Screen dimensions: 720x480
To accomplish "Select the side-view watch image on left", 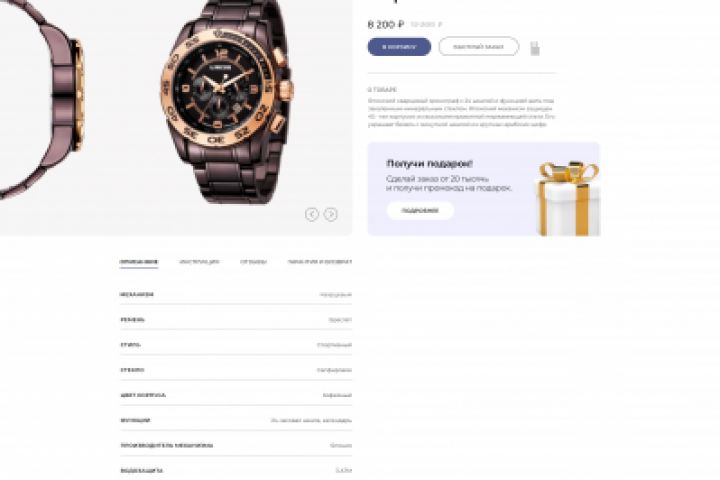I will tap(41, 99).
